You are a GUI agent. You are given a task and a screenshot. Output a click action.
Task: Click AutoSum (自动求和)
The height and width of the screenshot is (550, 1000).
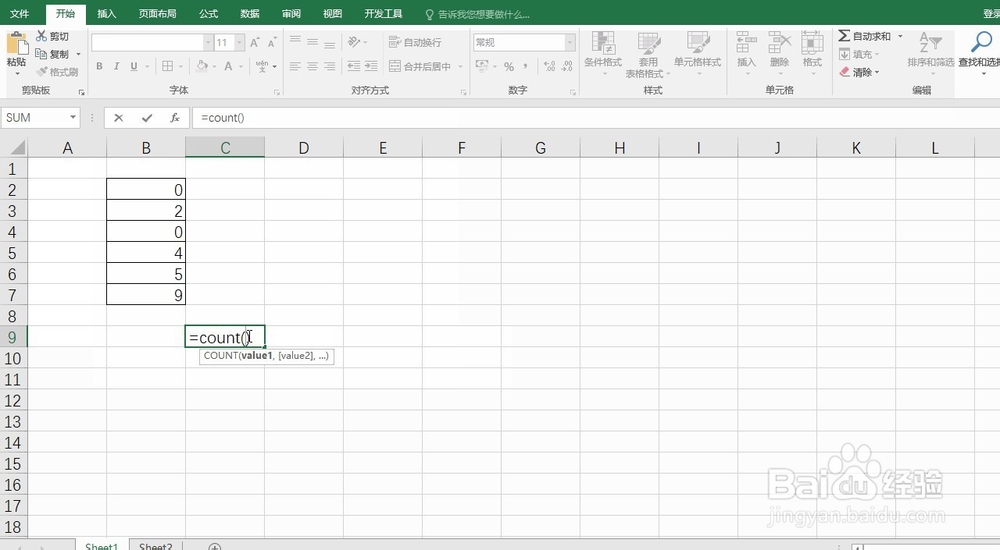864,36
